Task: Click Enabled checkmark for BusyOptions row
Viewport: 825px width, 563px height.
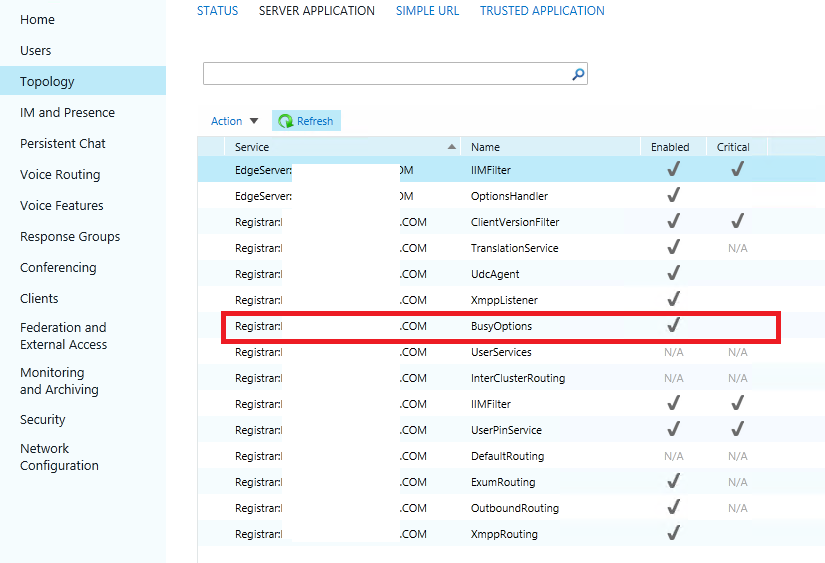Action: pos(673,325)
